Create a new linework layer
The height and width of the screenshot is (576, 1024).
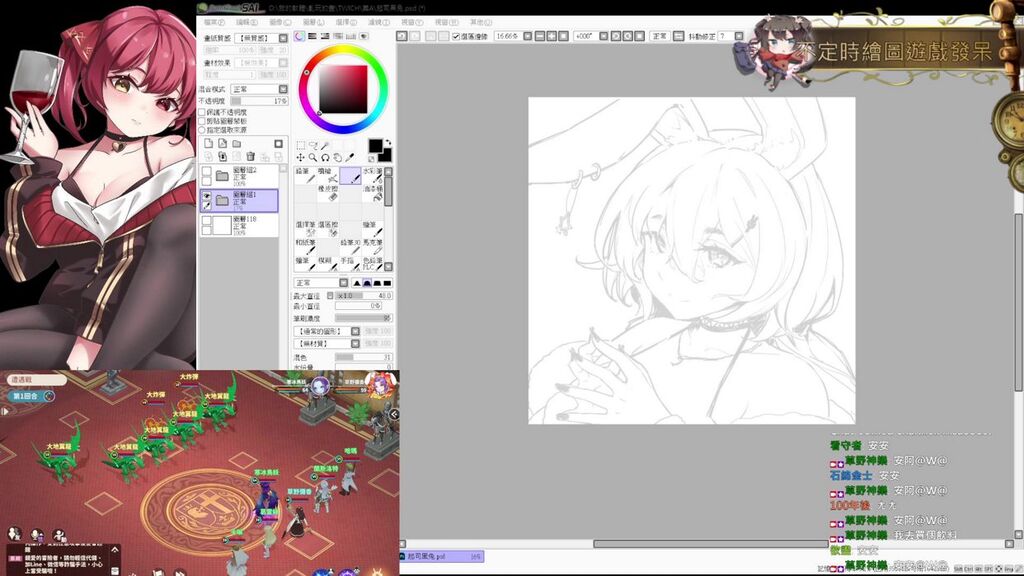point(223,144)
